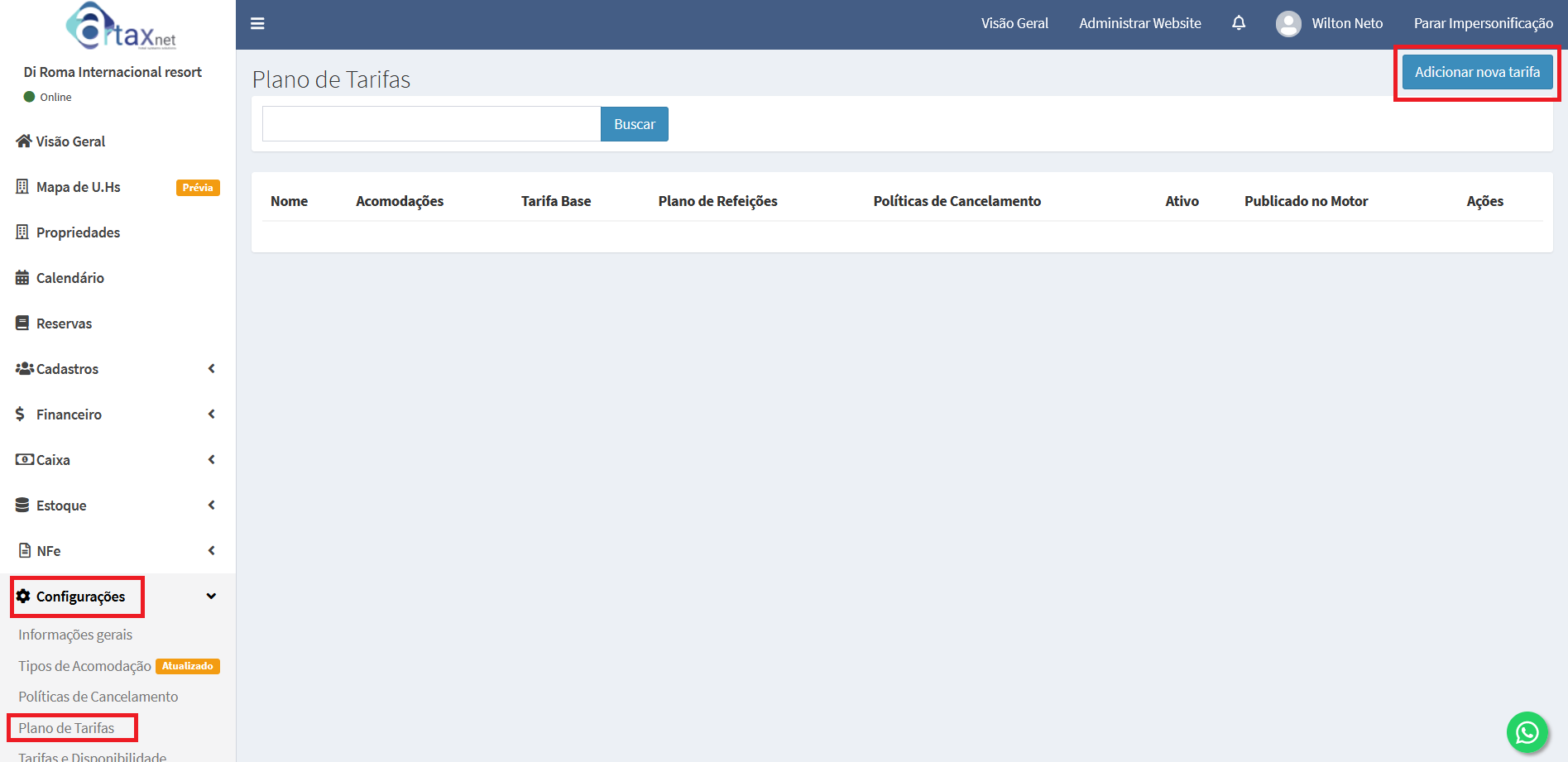Open the notifications bell
This screenshot has height=762, width=1568.
tap(1239, 23)
